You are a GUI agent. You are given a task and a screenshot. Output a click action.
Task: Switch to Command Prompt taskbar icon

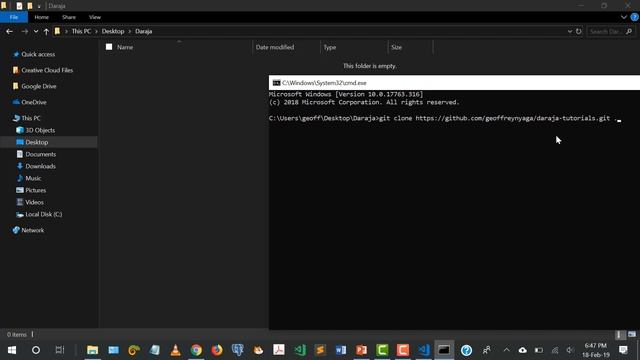click(x=444, y=350)
